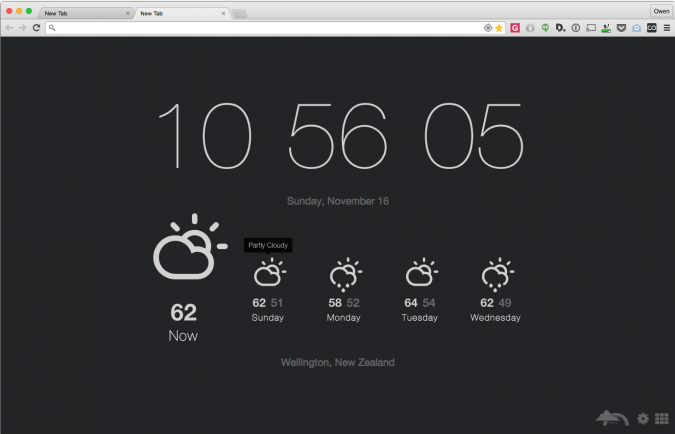Reload the page
The image size is (675, 434).
pyautogui.click(x=37, y=28)
